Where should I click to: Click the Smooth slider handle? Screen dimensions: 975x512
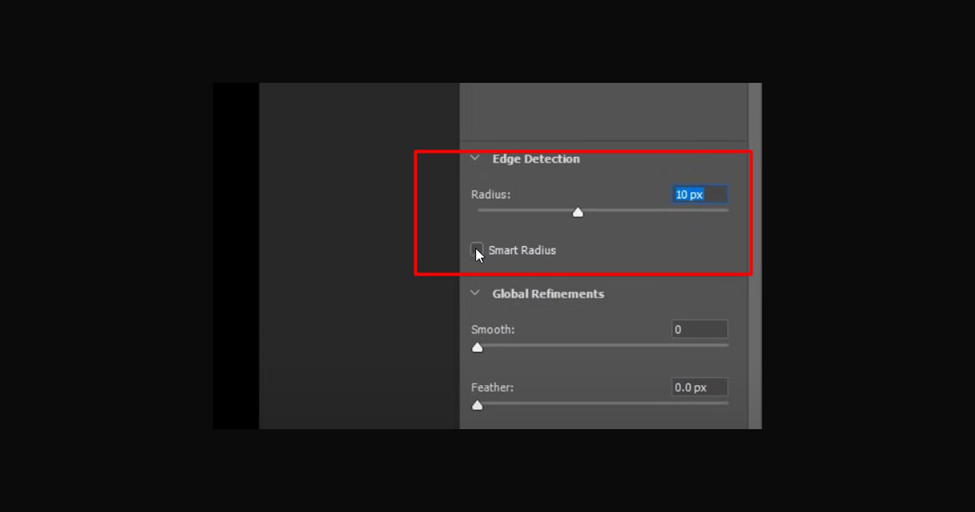coord(477,348)
